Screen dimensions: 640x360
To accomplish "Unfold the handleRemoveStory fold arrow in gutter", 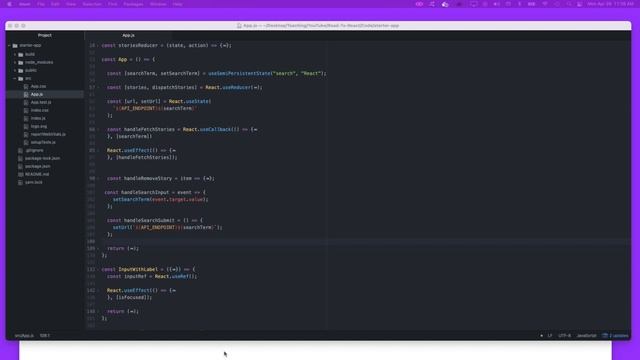I will 98,178.
